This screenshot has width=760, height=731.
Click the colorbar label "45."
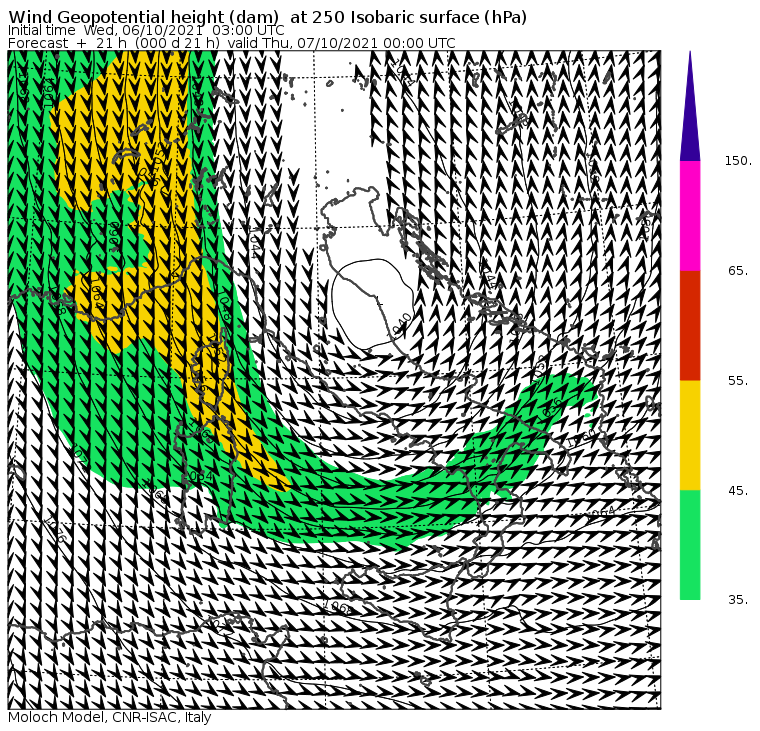pyautogui.click(x=738, y=491)
